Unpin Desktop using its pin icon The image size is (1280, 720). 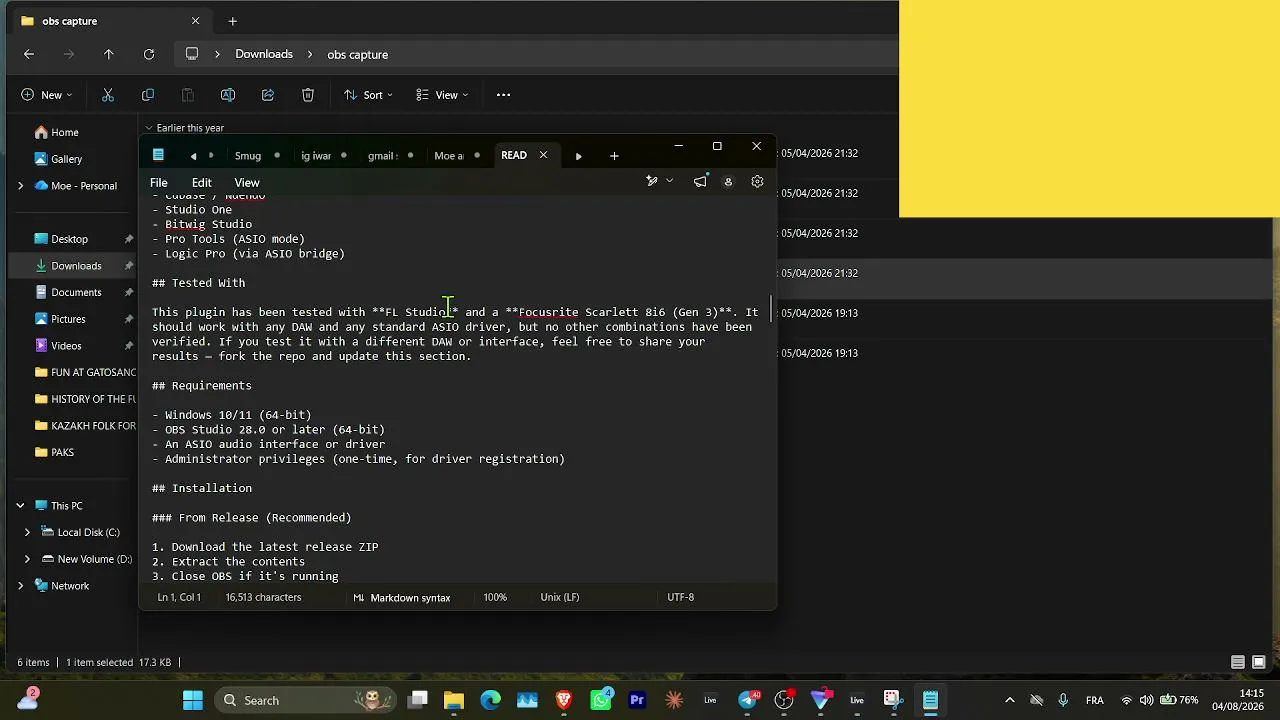pyautogui.click(x=129, y=239)
